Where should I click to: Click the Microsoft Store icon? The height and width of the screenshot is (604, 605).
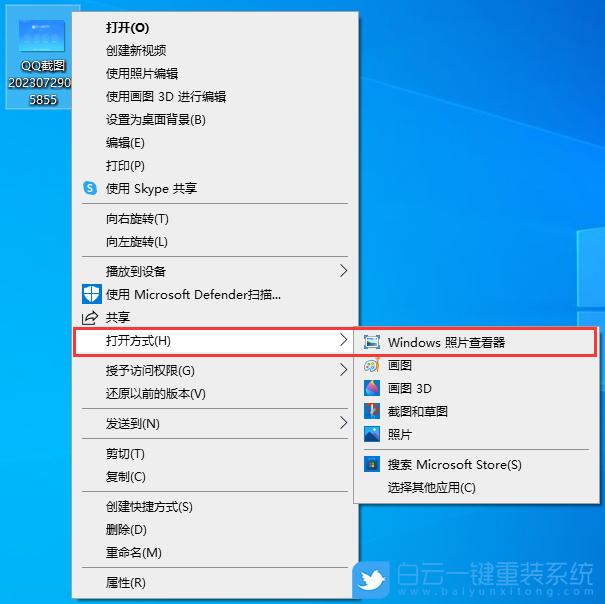pyautogui.click(x=372, y=464)
